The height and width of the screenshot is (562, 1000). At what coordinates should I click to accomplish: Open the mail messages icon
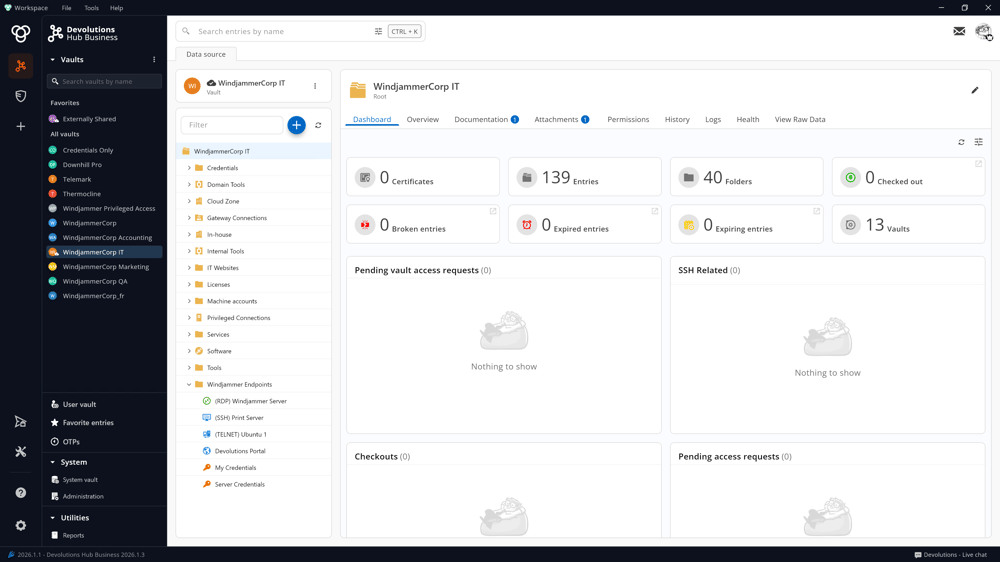(x=959, y=31)
